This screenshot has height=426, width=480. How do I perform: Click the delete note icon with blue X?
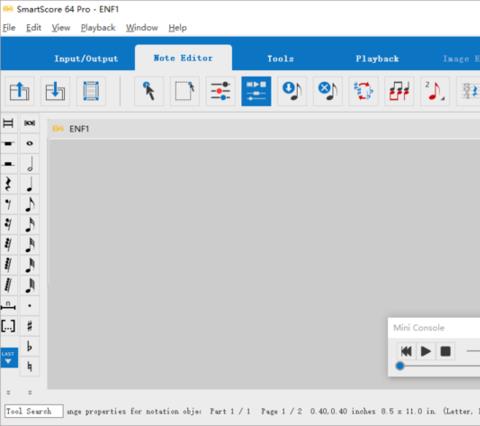[328, 91]
